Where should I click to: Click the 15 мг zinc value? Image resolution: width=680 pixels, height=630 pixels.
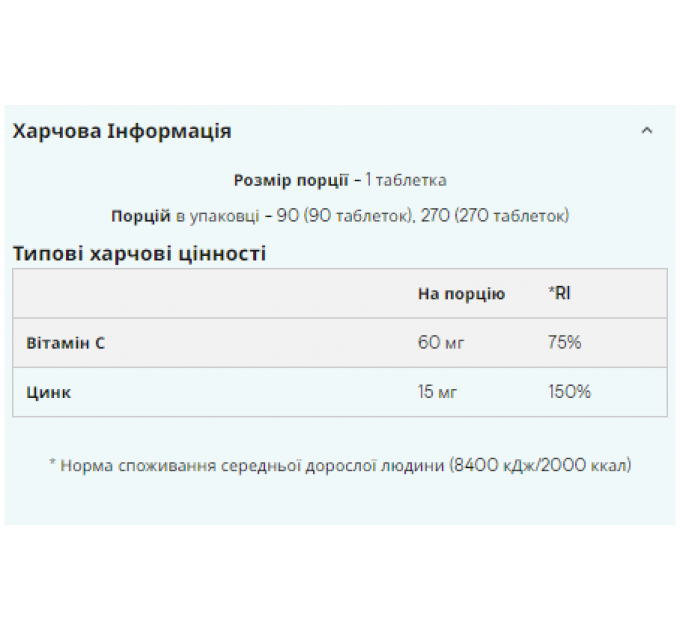tap(437, 392)
